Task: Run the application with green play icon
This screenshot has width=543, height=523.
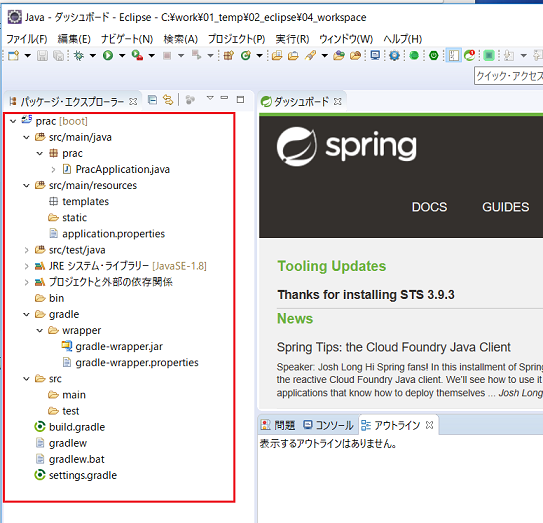Action: click(108, 55)
